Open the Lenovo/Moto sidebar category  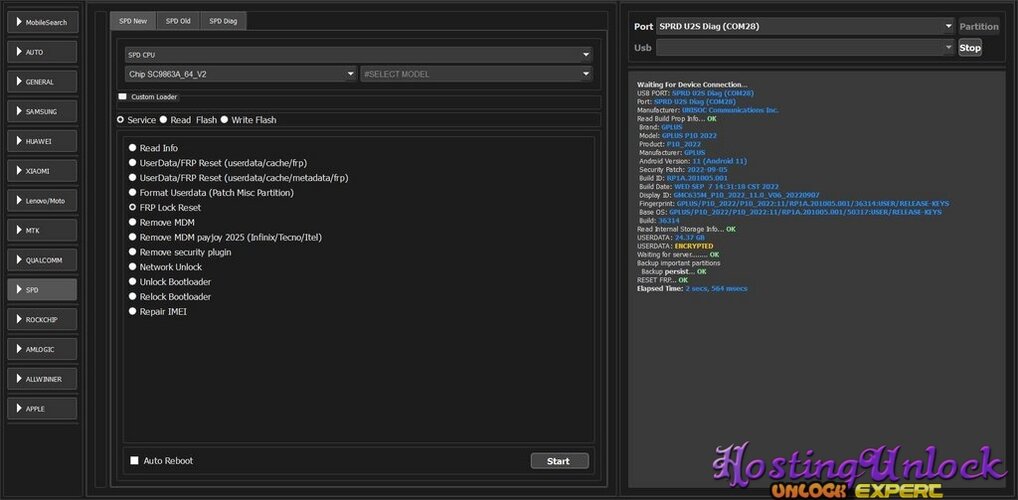click(x=42, y=201)
